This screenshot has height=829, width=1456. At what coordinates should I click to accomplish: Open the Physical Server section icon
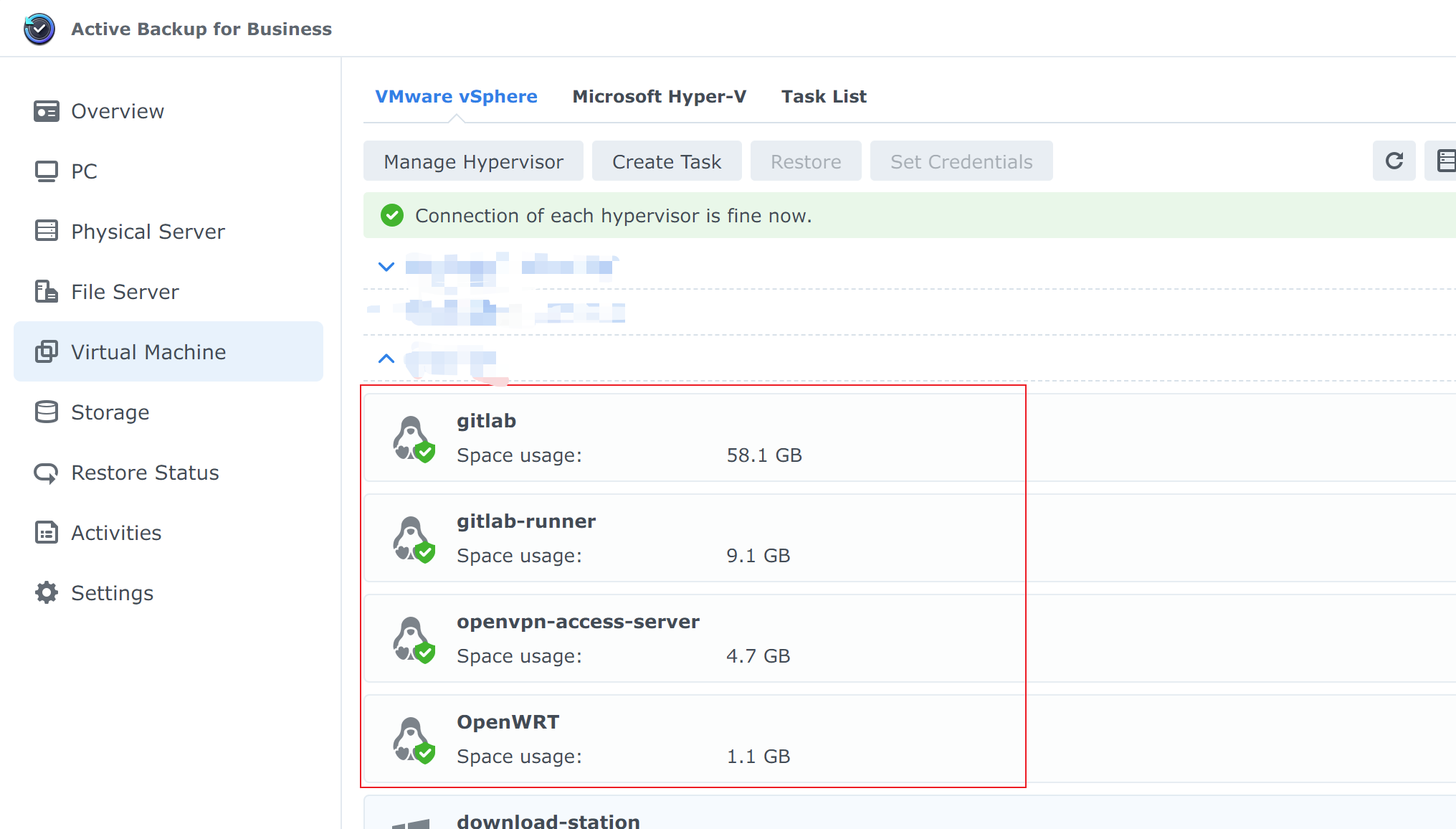(x=47, y=231)
